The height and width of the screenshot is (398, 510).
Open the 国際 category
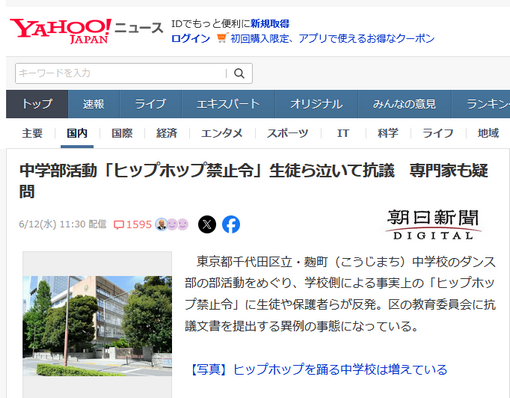[122, 133]
